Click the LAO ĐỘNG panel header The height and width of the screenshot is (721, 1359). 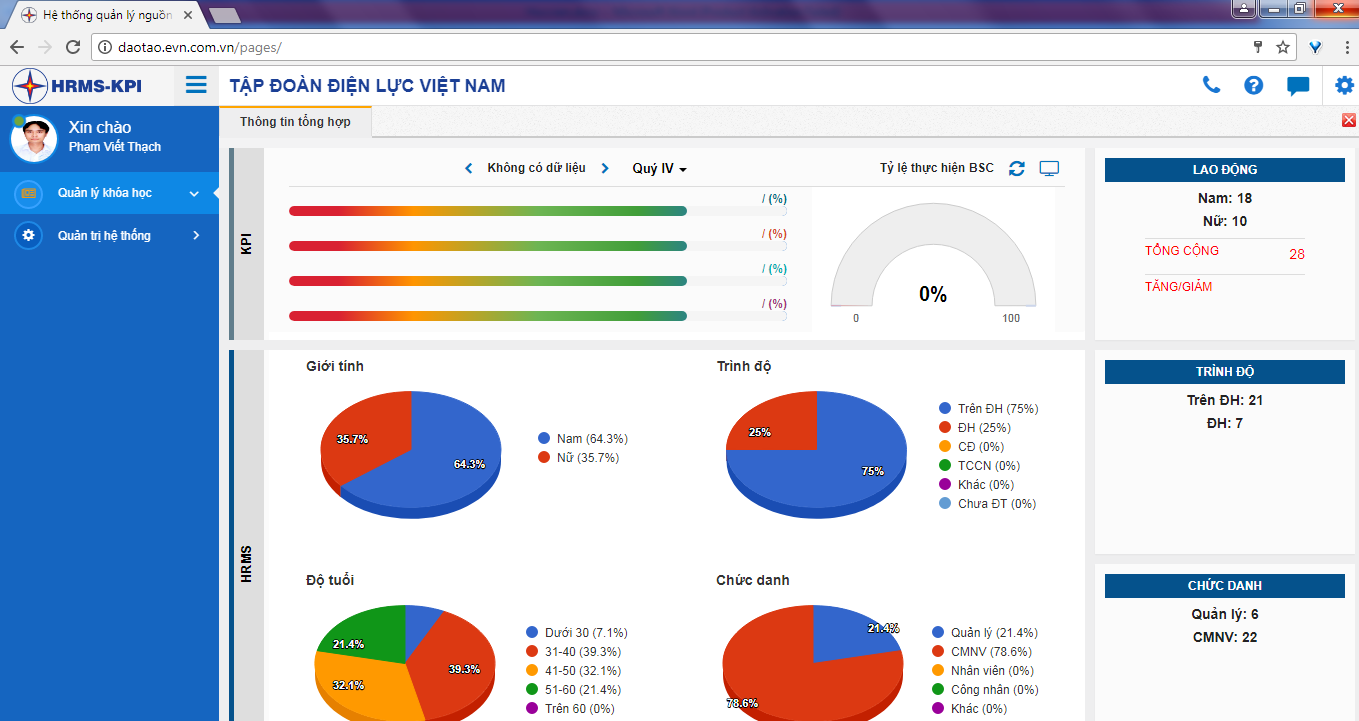pos(1225,170)
